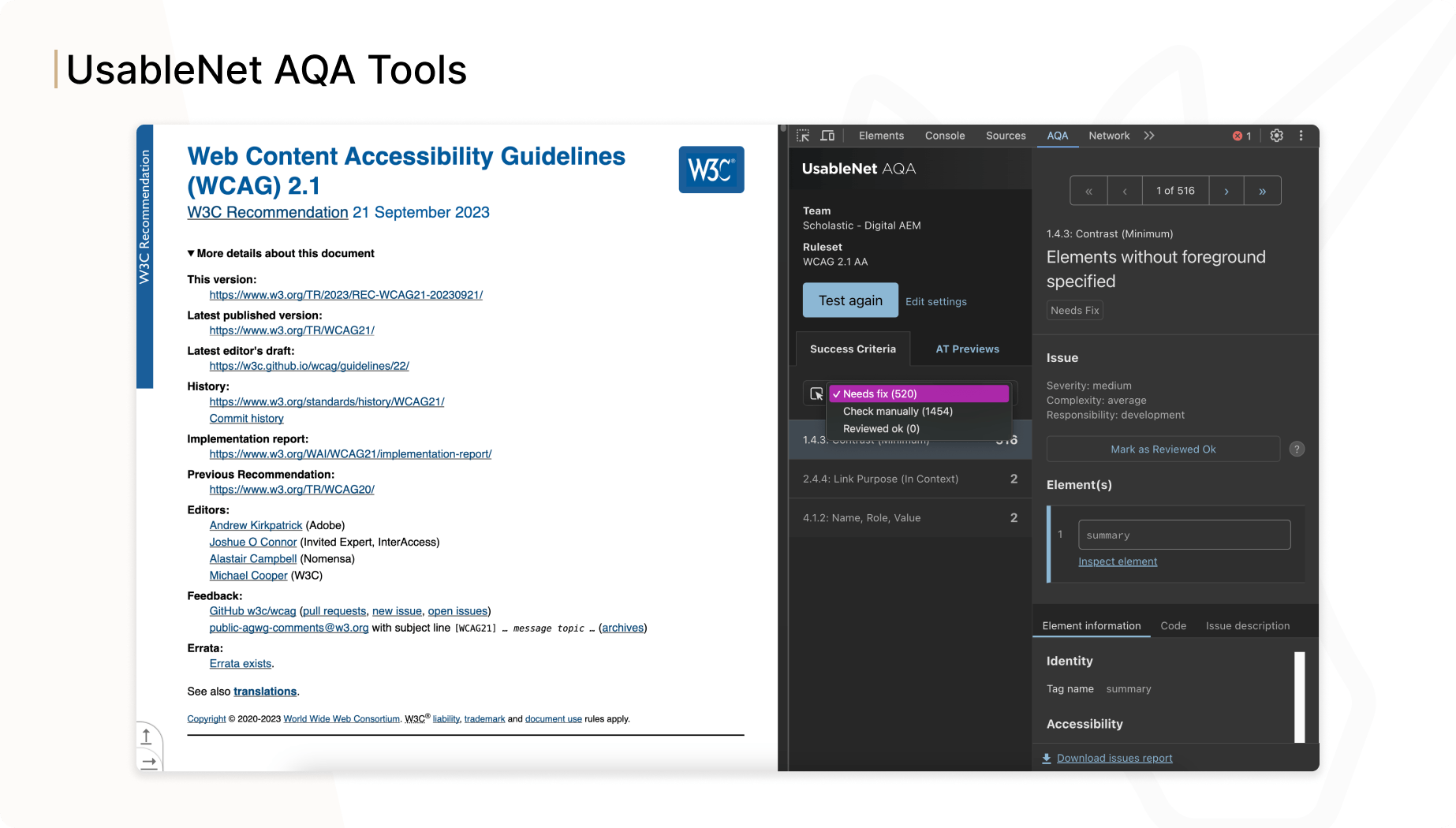Open the pull requests link

[x=334, y=611]
